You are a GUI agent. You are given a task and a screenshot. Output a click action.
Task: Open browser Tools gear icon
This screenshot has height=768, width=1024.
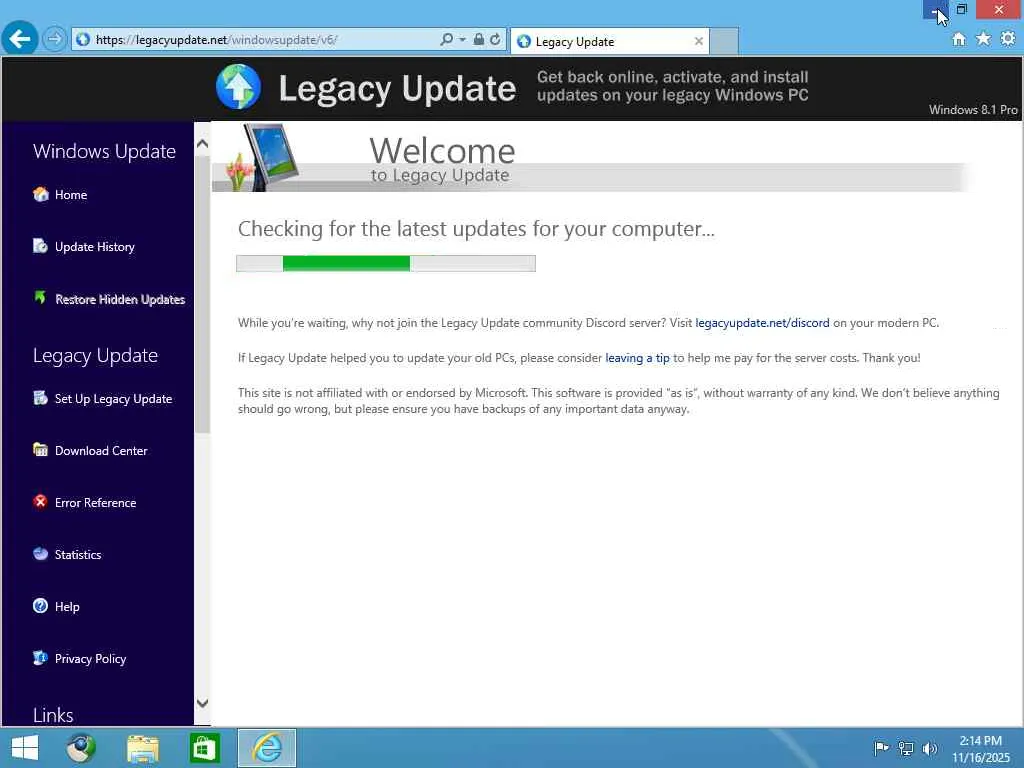pyautogui.click(x=1008, y=39)
